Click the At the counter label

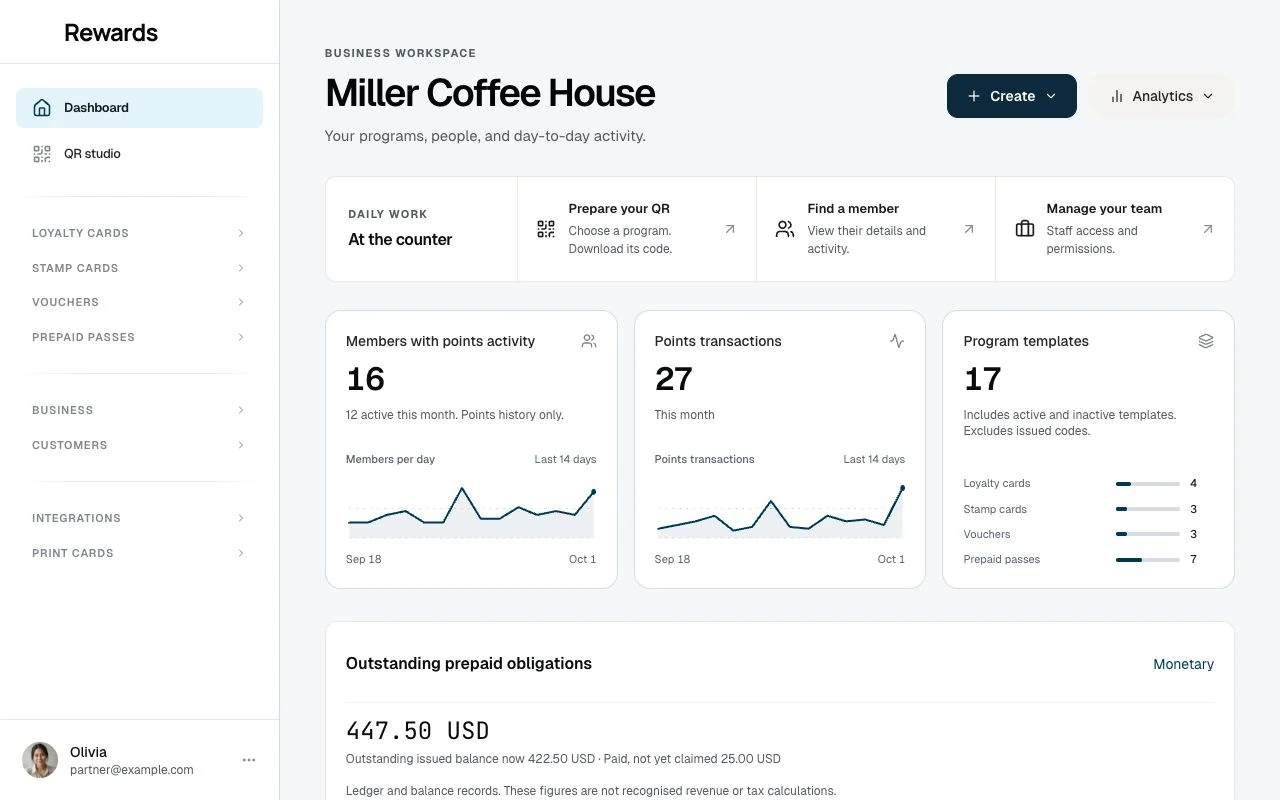pos(400,239)
